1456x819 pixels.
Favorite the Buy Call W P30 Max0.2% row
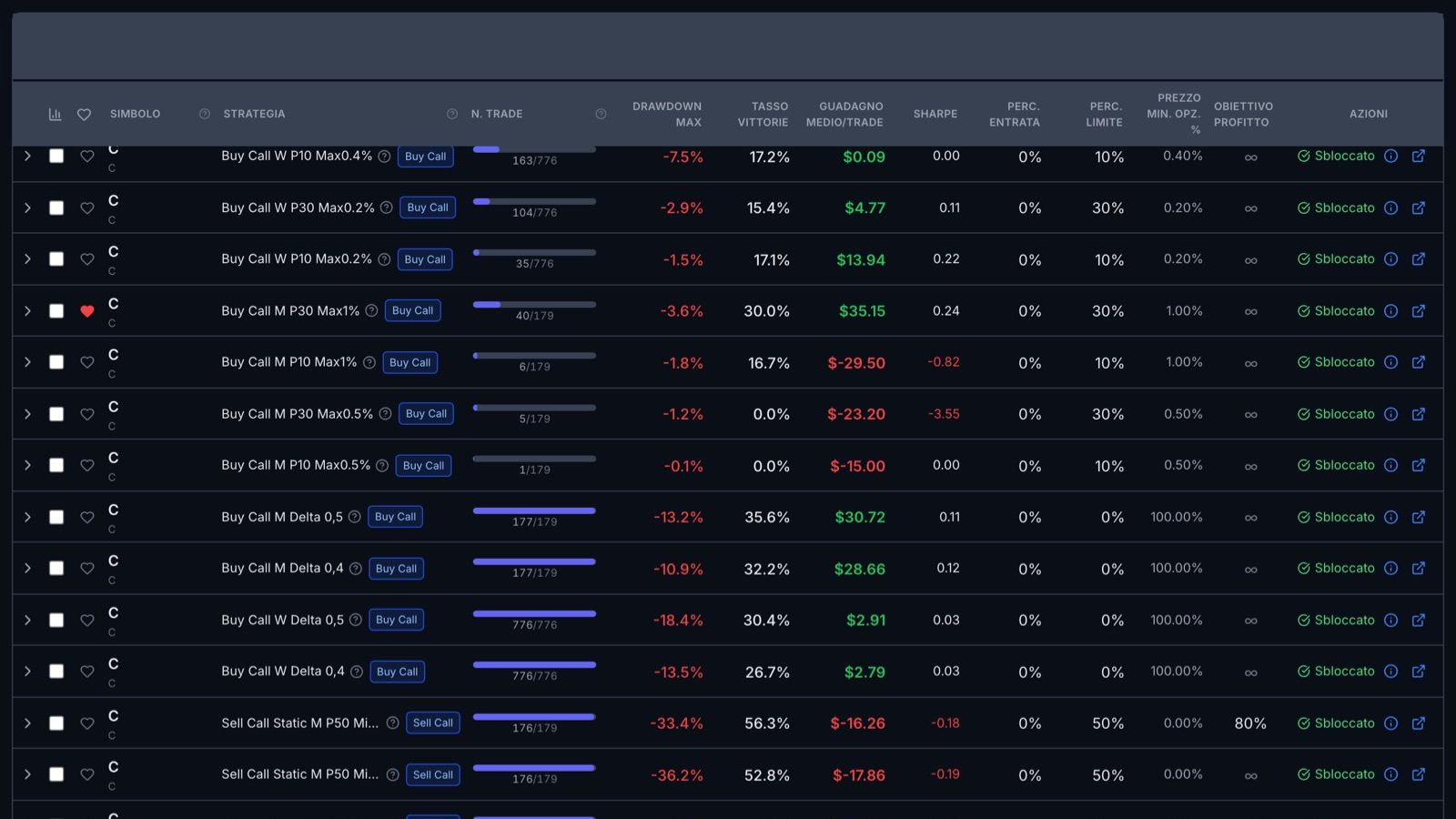(x=87, y=208)
